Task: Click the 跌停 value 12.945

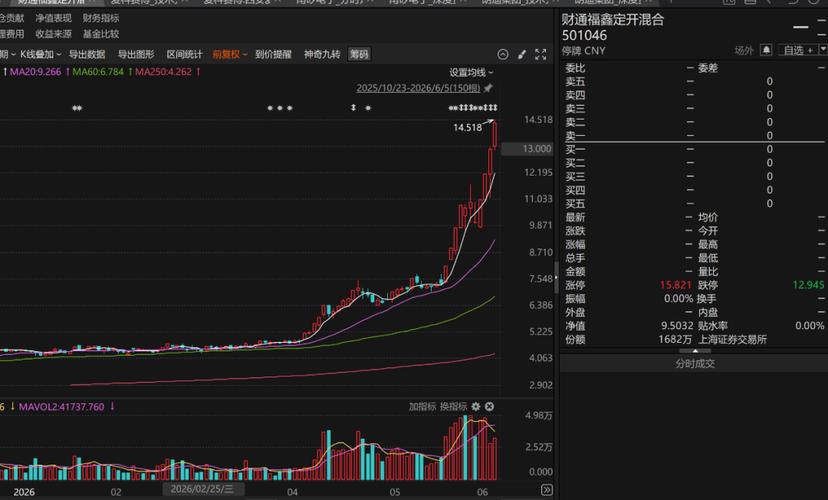Action: tap(808, 285)
